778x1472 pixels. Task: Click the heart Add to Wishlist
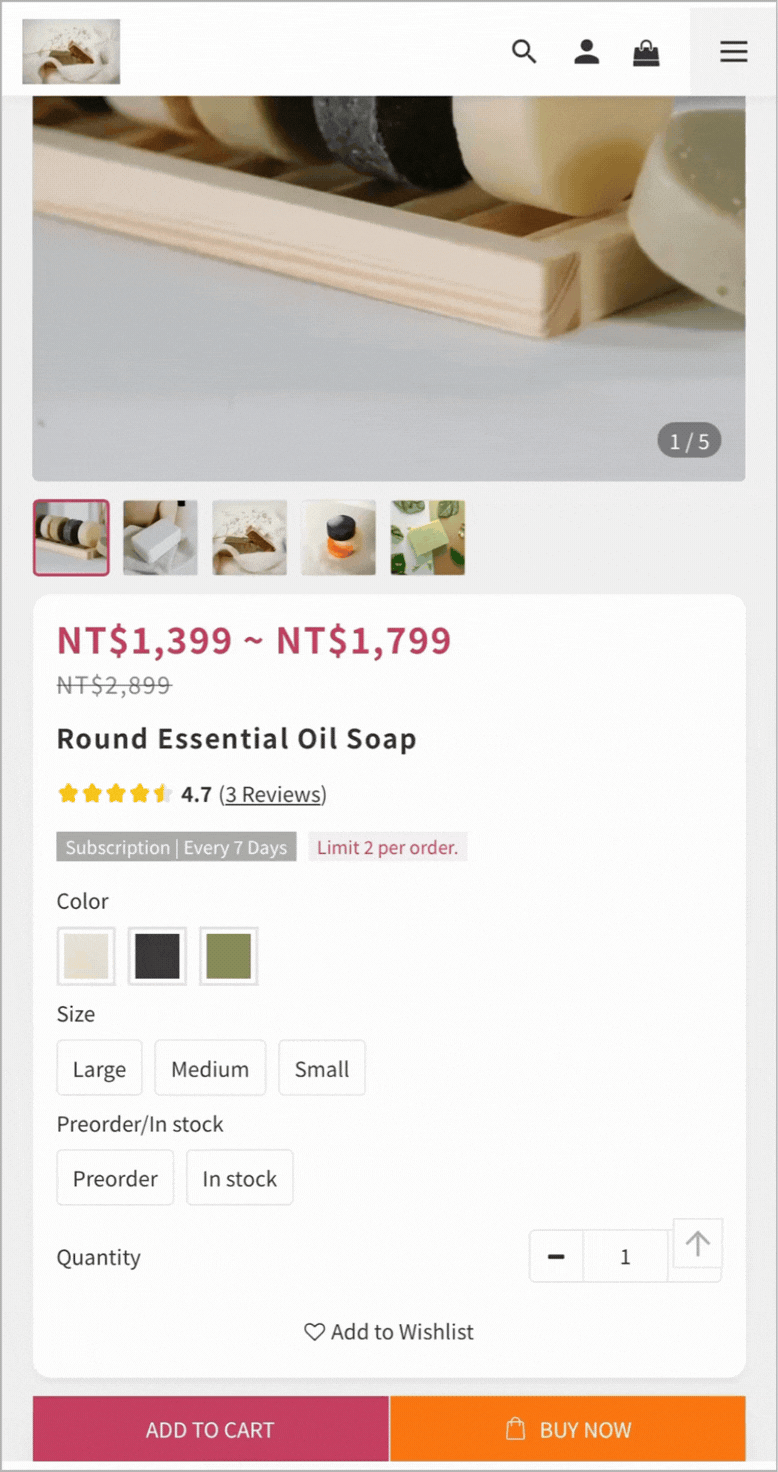pyautogui.click(x=389, y=1332)
